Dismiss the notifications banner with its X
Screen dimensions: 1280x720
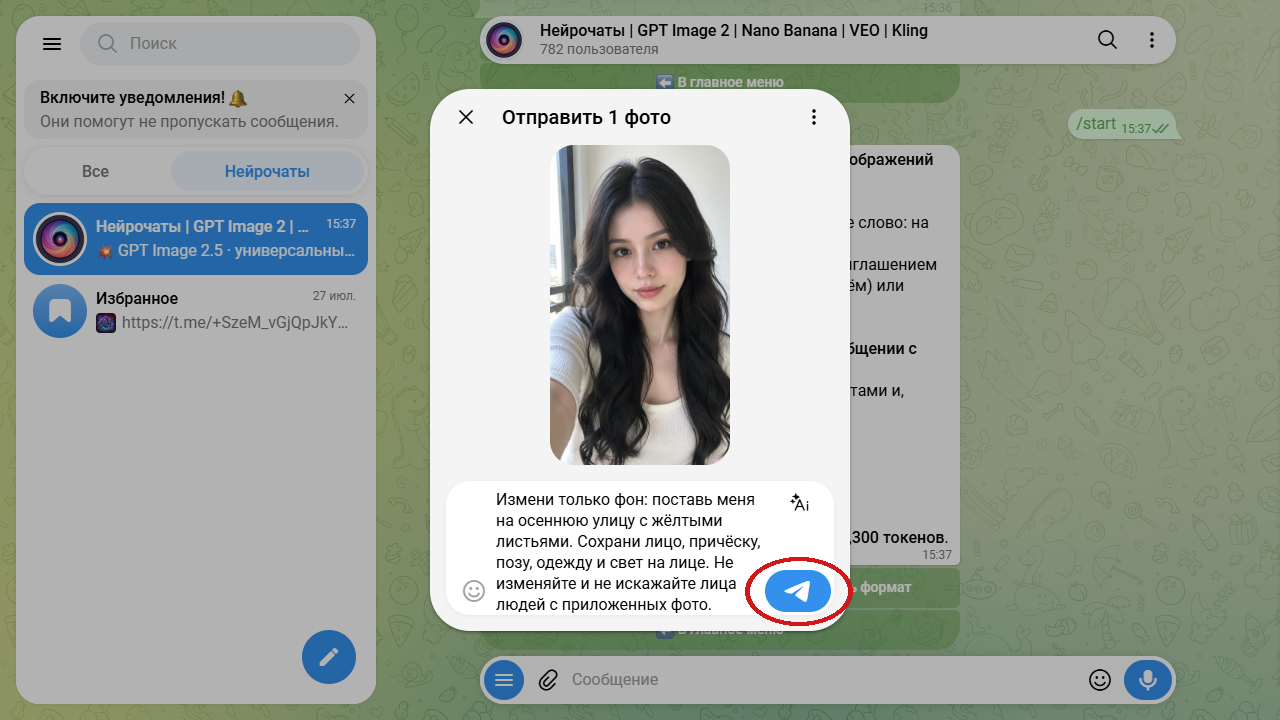[349, 98]
